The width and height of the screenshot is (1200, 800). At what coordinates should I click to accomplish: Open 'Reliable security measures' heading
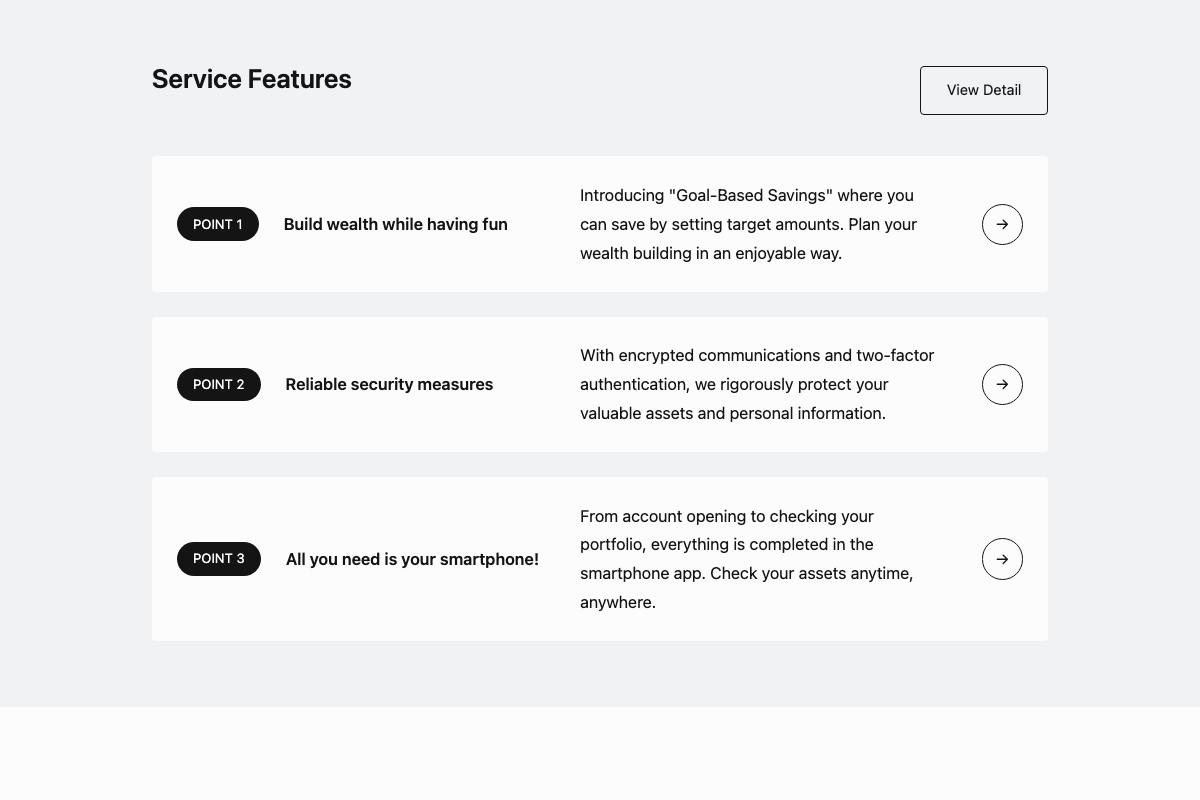point(389,384)
